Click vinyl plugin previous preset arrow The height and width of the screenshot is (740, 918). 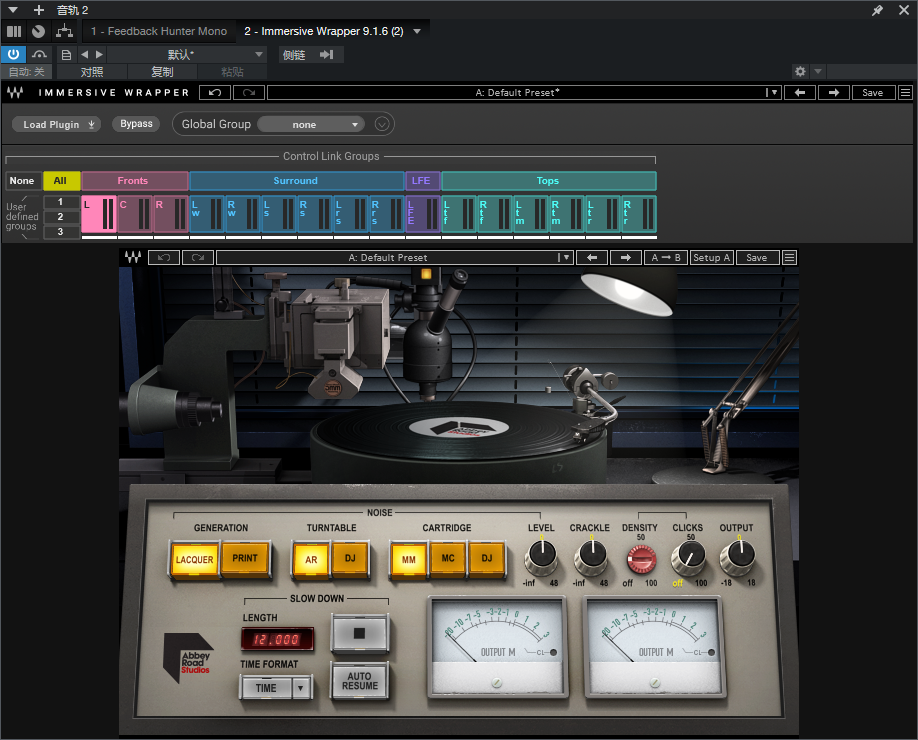click(592, 258)
